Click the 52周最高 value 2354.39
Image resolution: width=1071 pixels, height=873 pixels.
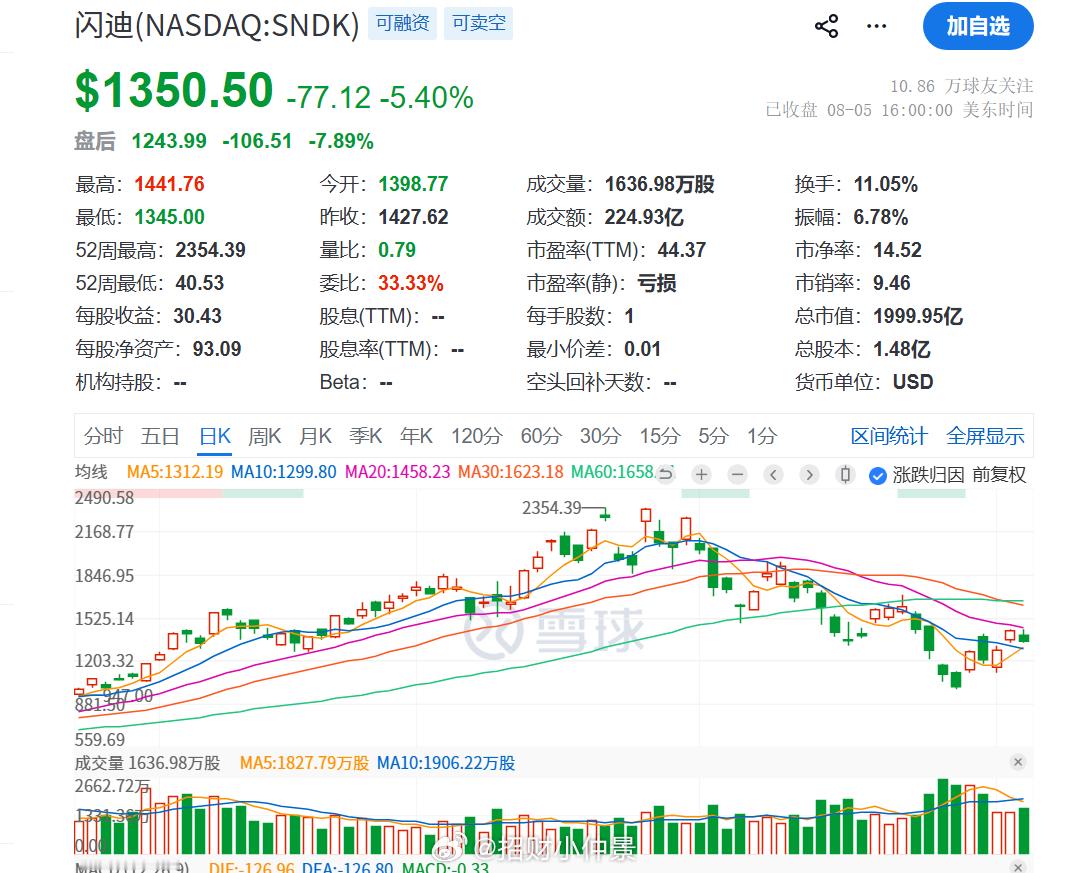click(210, 250)
